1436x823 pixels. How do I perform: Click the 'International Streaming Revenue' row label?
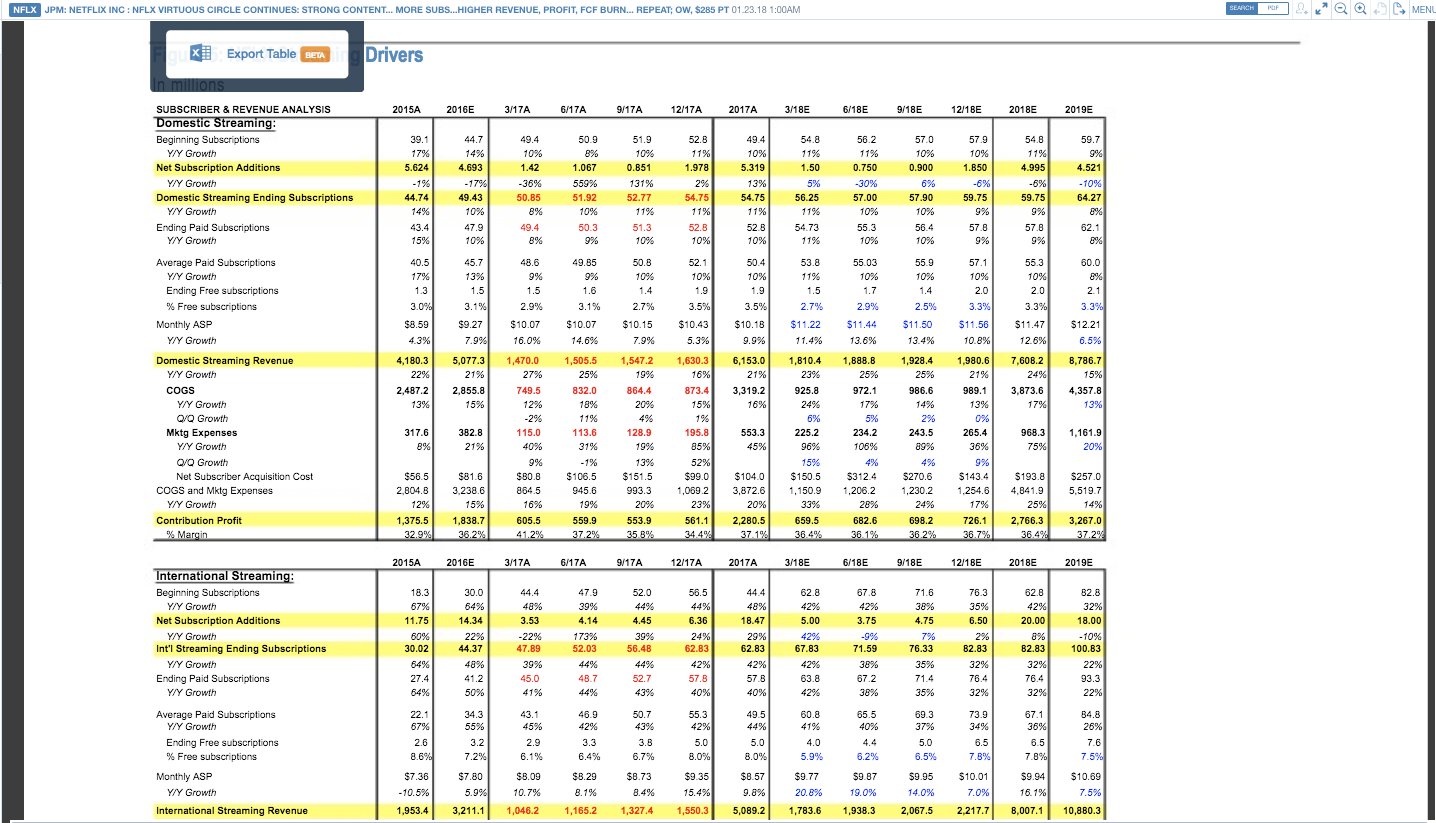tap(232, 810)
